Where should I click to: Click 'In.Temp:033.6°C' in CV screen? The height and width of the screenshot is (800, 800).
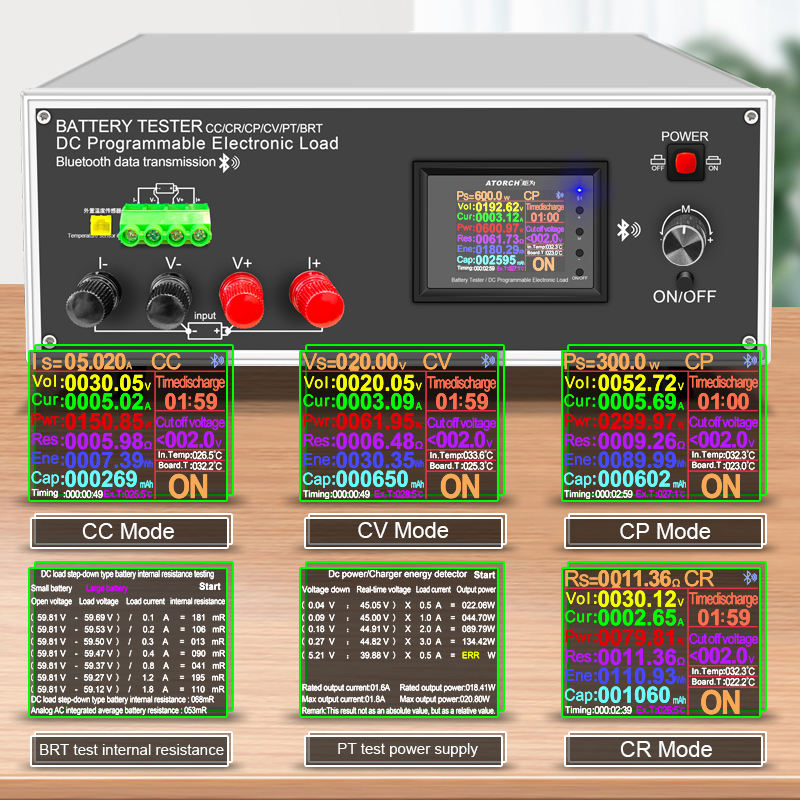point(461,455)
